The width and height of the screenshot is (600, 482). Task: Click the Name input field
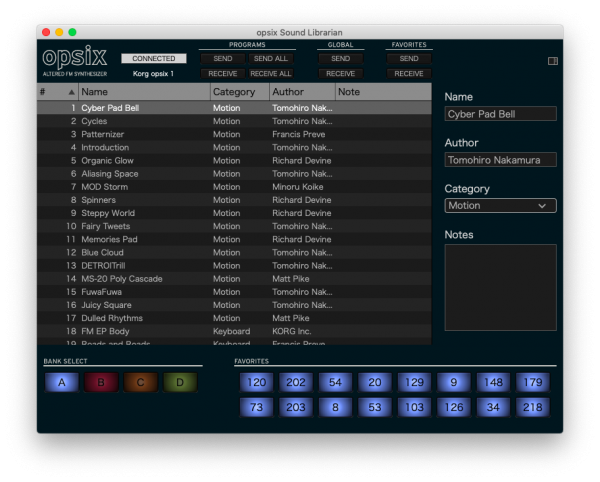[x=500, y=114]
